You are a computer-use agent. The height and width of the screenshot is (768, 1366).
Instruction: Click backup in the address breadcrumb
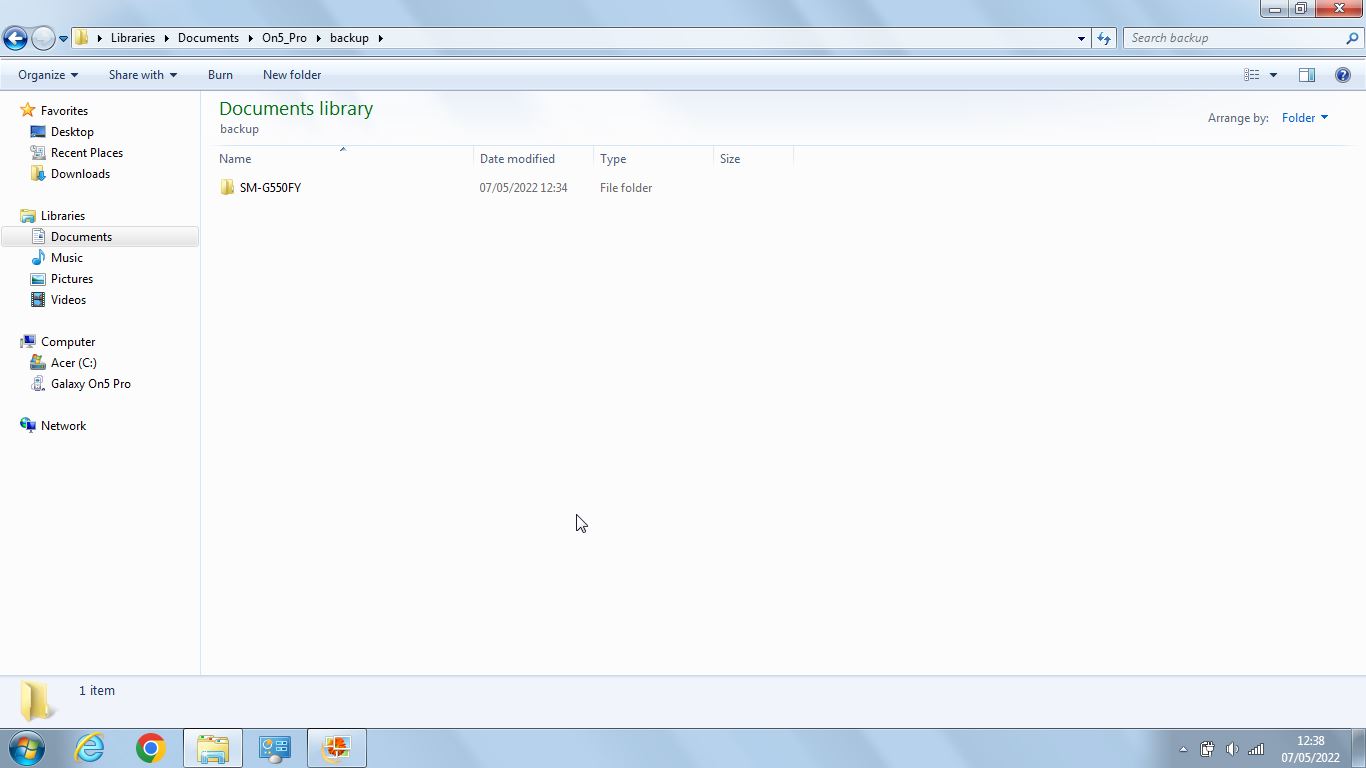(x=349, y=38)
